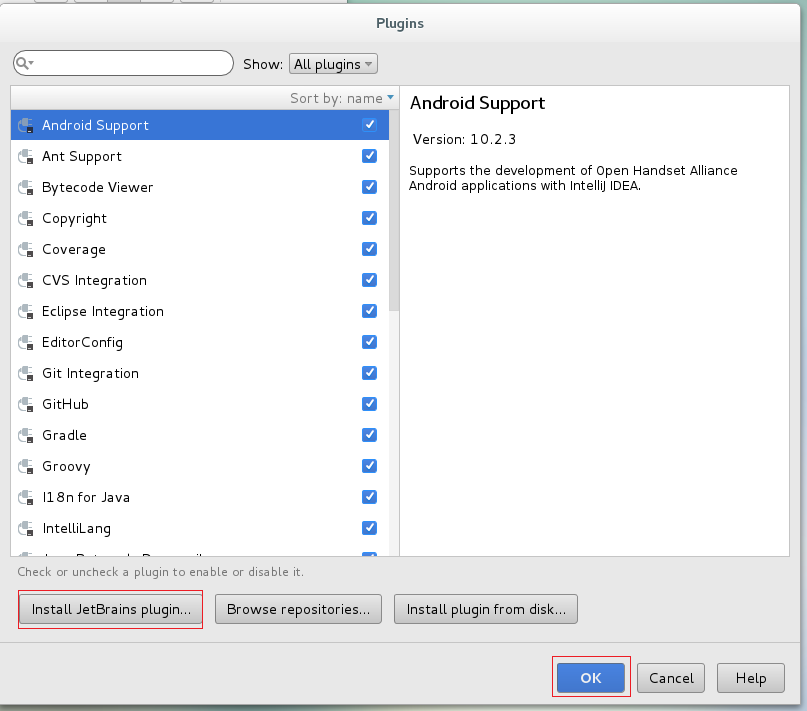The height and width of the screenshot is (711, 807).
Task: Click the EditorConfig plugin icon
Action: click(26, 342)
